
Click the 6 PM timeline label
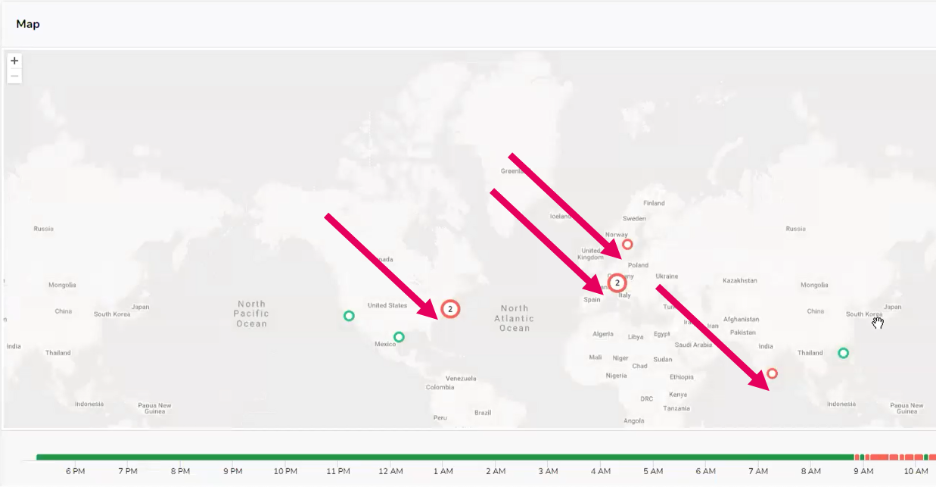pos(75,470)
